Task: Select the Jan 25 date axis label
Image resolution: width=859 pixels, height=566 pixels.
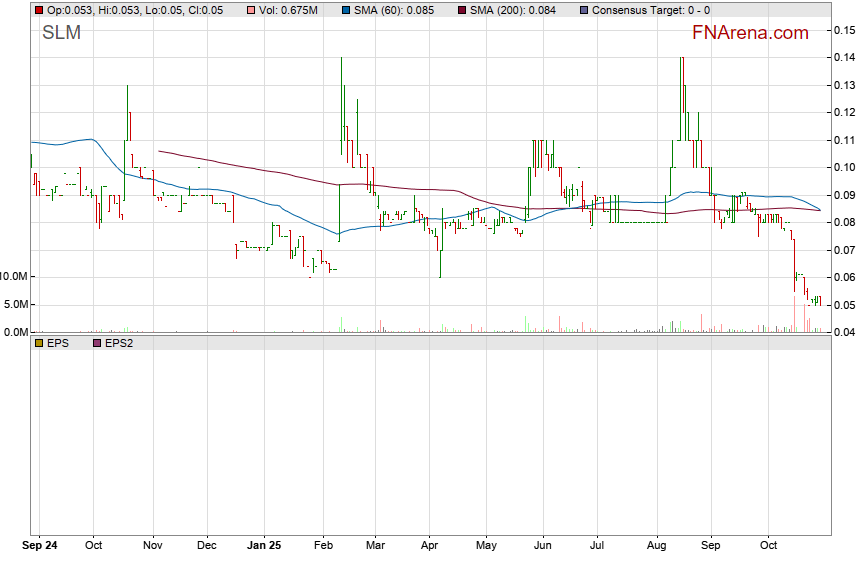Action: pyautogui.click(x=264, y=547)
